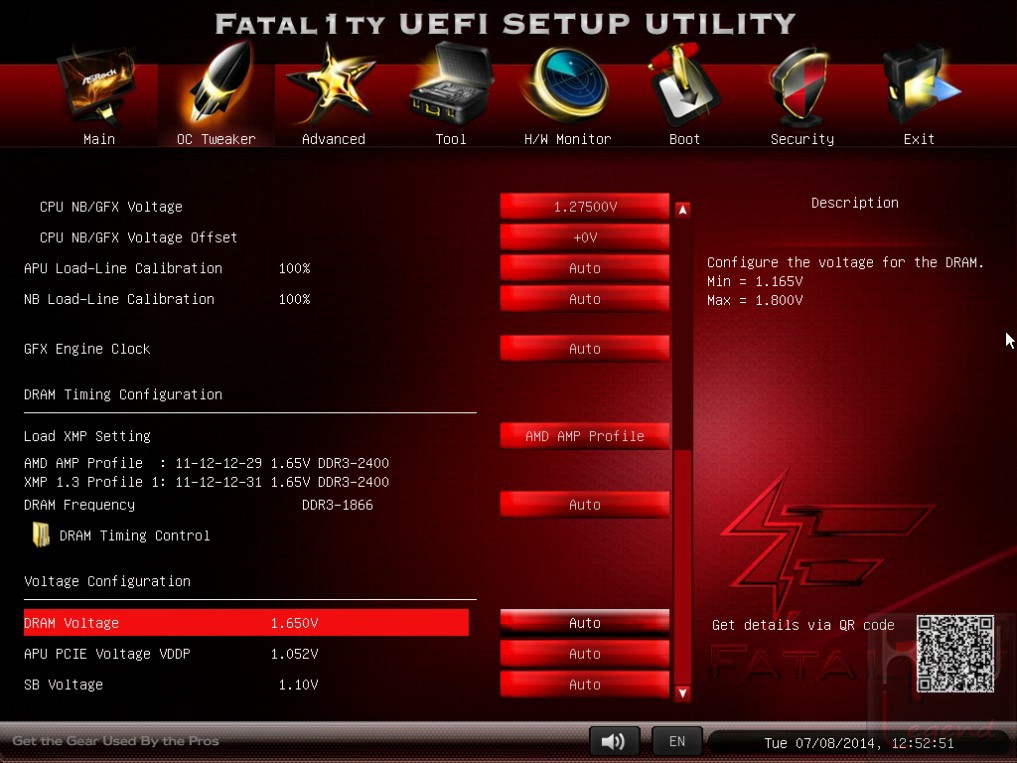This screenshot has height=763, width=1017.
Task: Select the OC Tweaker rocket icon
Action: click(x=221, y=83)
